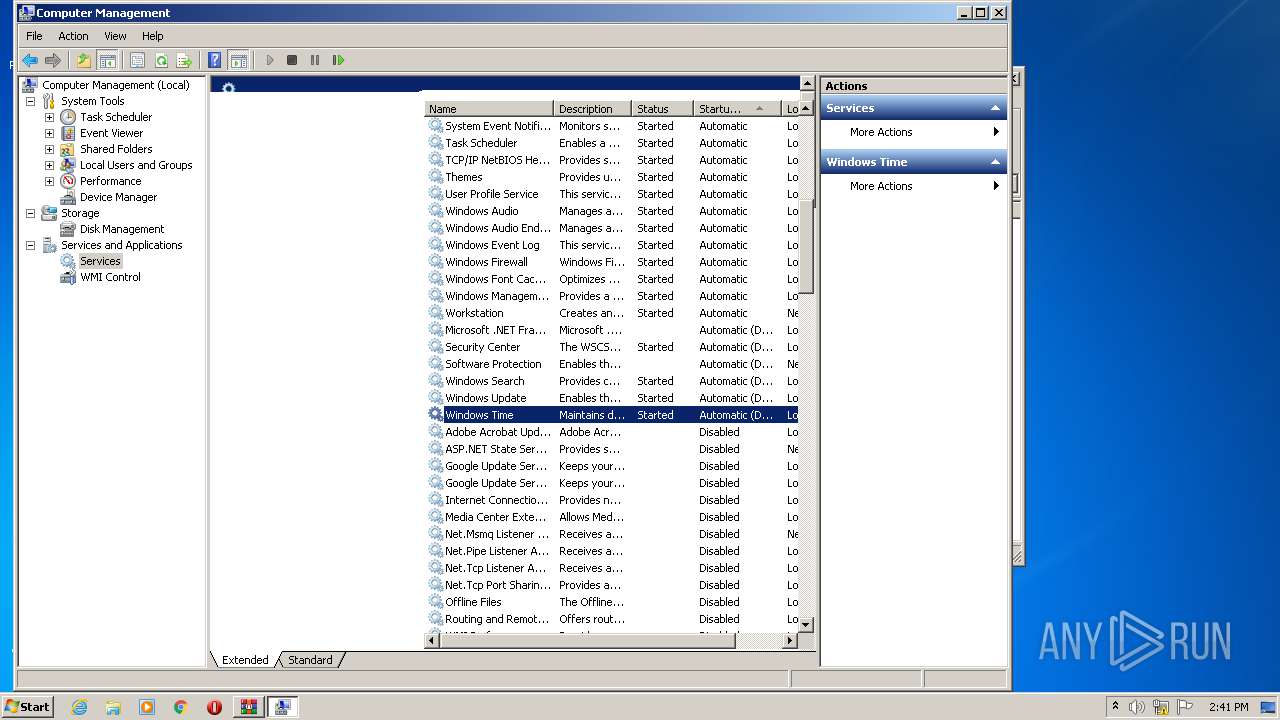Collapse the Services actions section

(x=995, y=108)
